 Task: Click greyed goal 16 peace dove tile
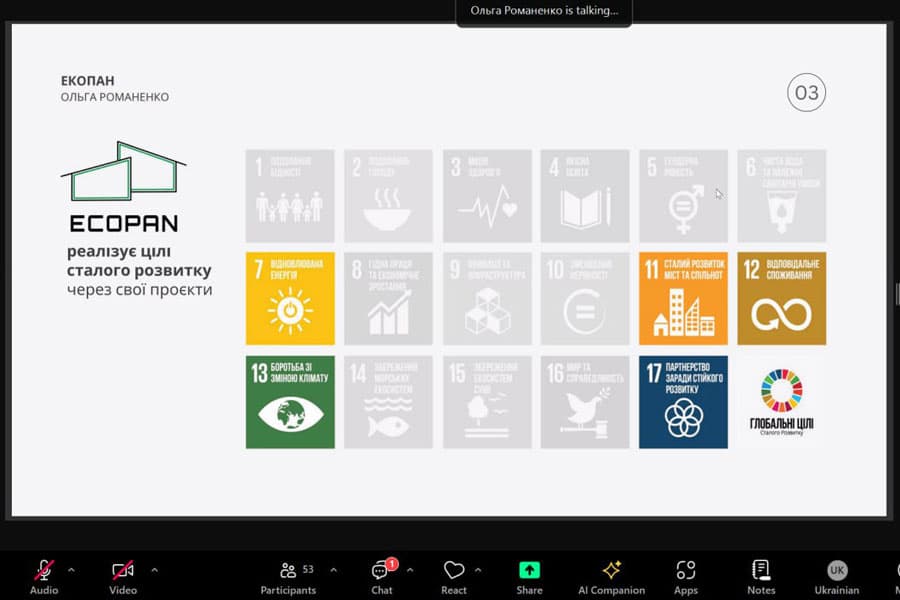pos(585,402)
